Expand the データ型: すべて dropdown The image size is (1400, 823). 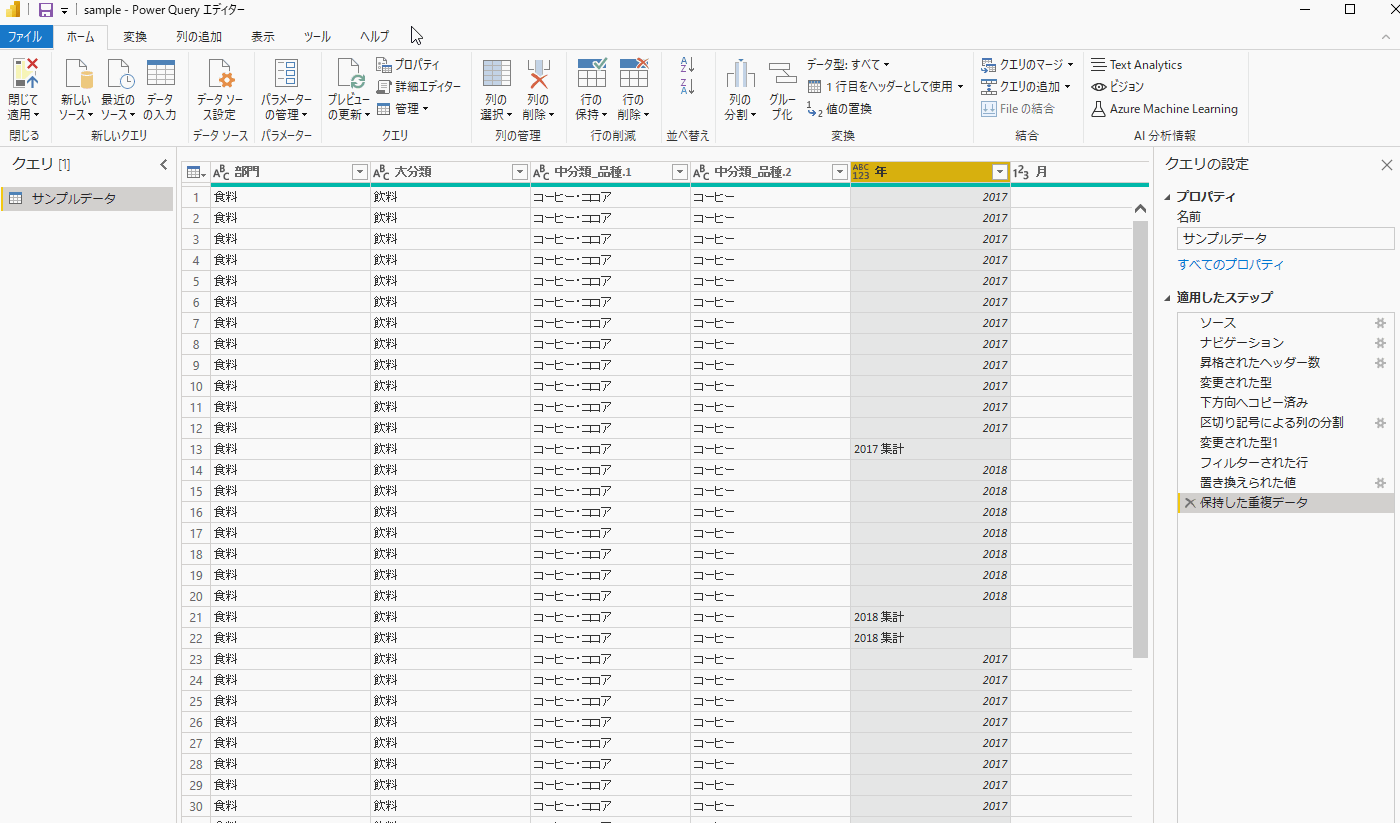pos(848,64)
